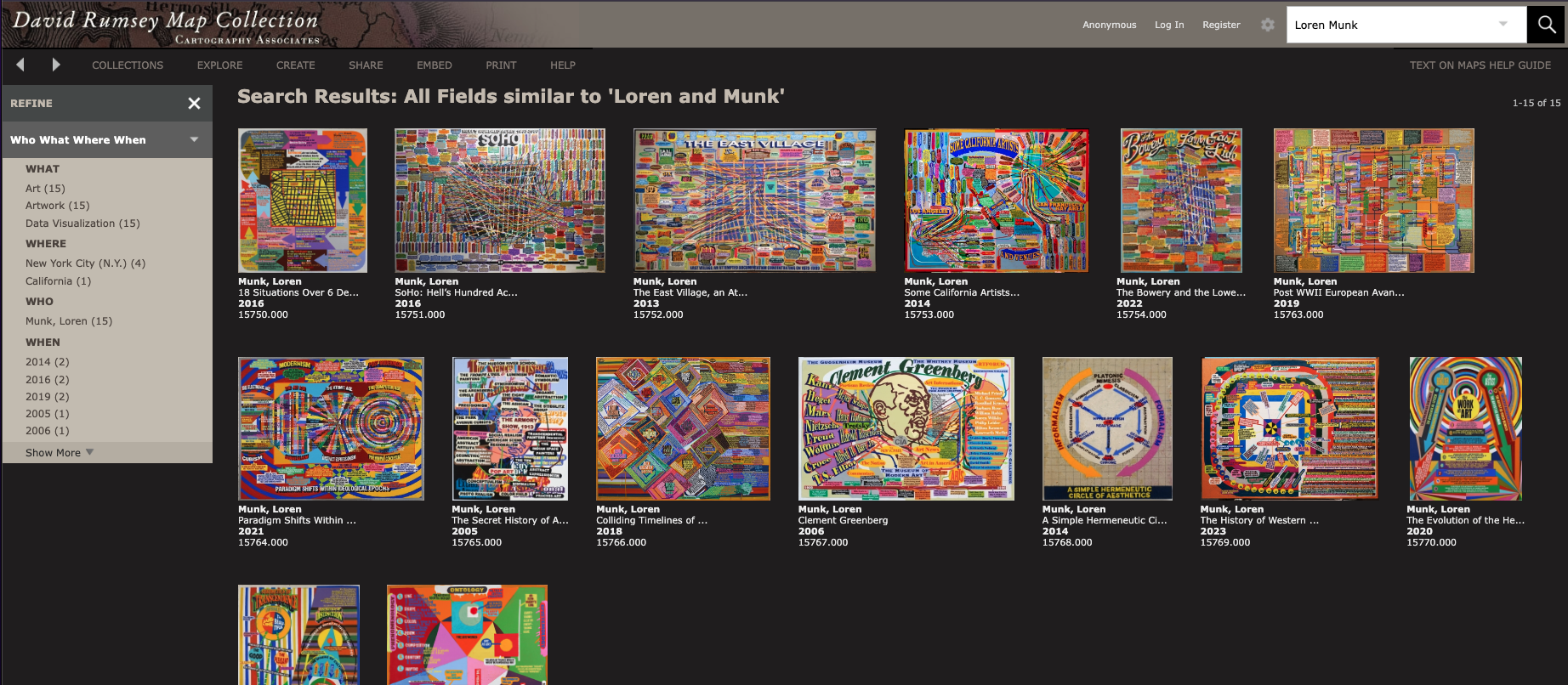Open The Evolution of the He... thumbnail
Viewport: 1568px width, 685px height.
(1466, 428)
